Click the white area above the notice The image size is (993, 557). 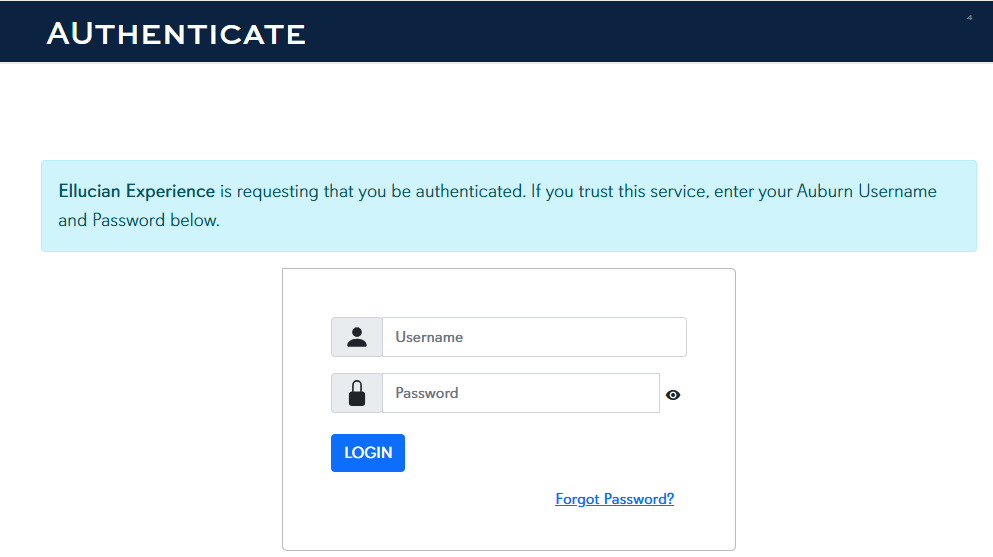click(x=500, y=110)
